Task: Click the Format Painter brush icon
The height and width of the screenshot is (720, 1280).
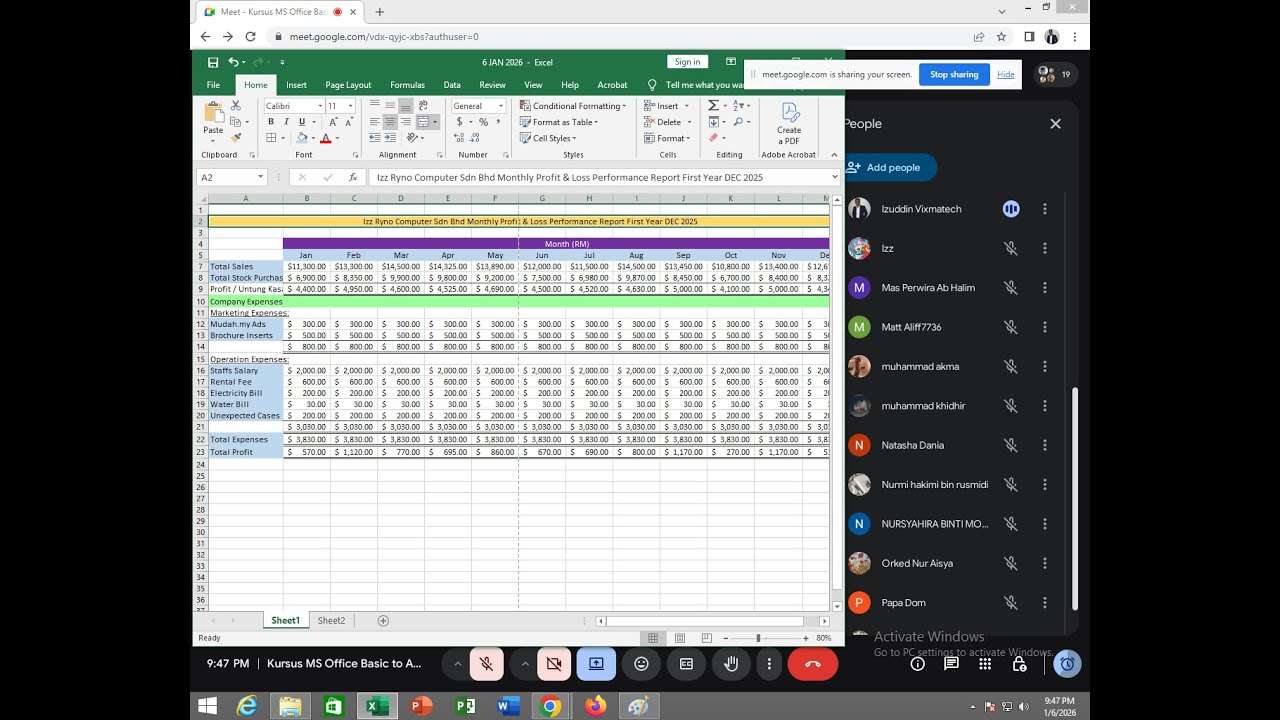Action: 236,138
